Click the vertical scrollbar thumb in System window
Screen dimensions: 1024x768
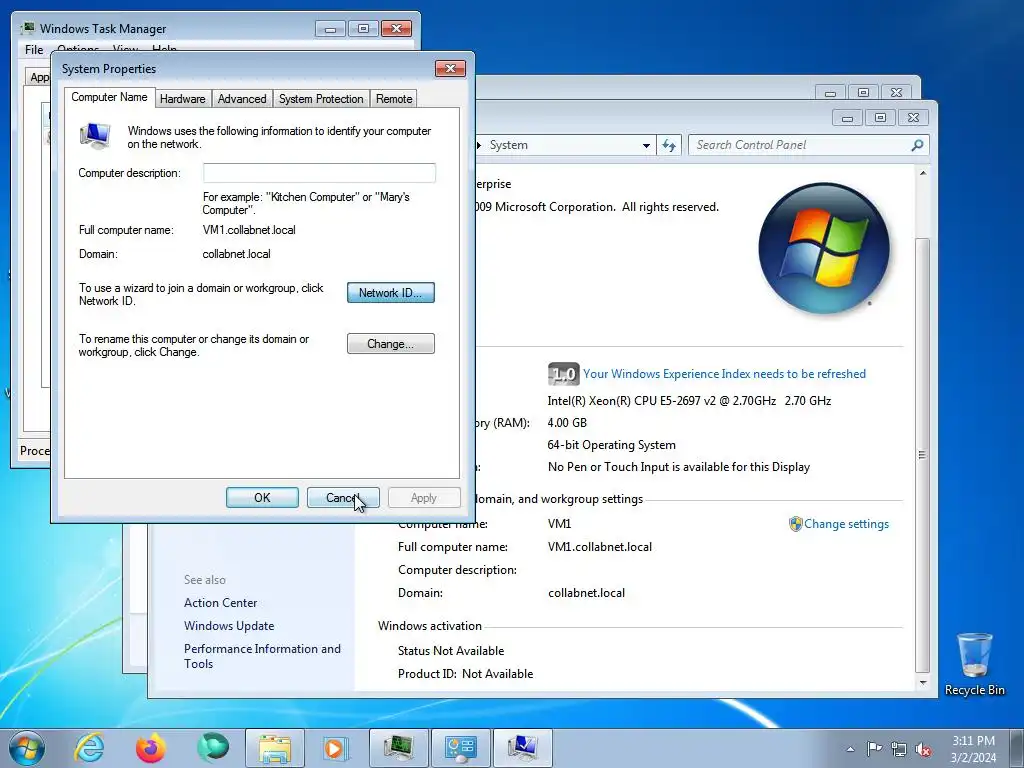click(x=922, y=455)
